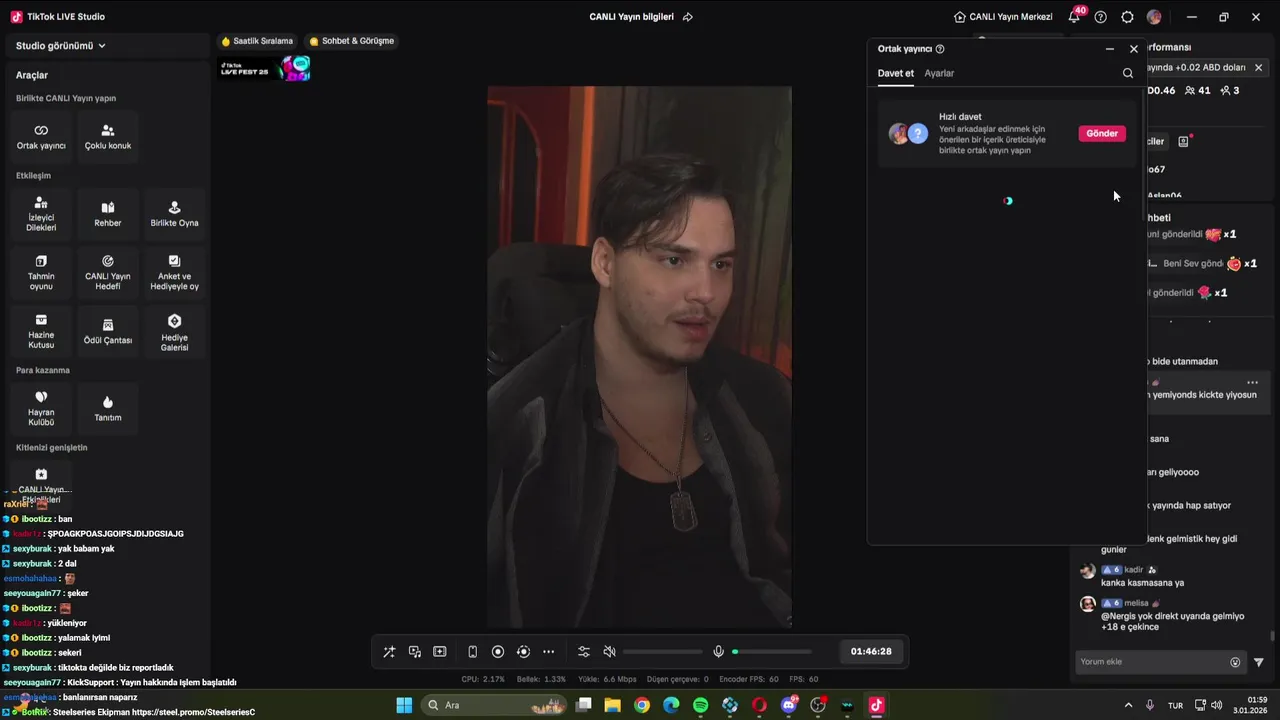Search in the Ortak yayıncı panel

pyautogui.click(x=1128, y=73)
